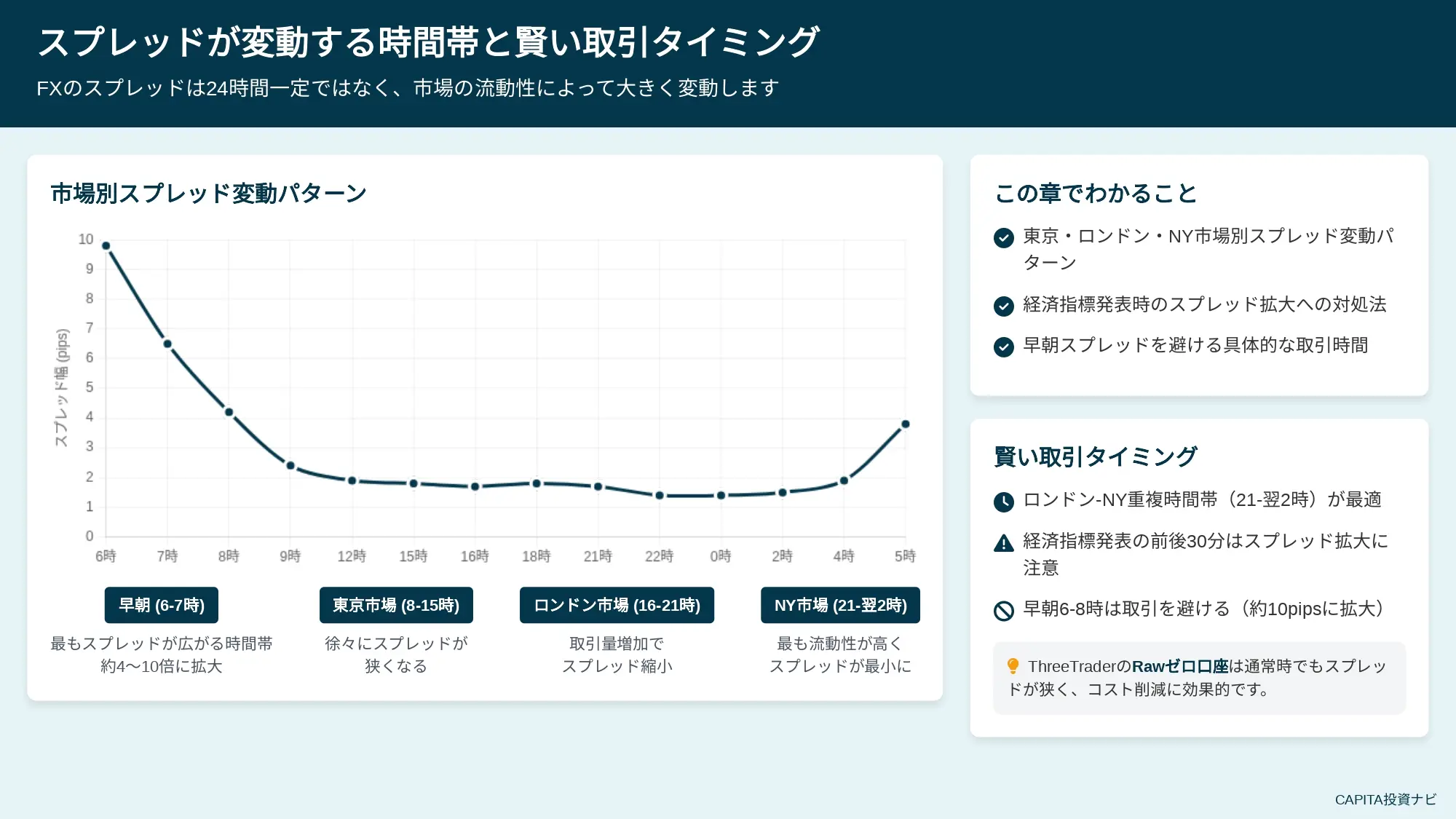
Task: Click the 7時 data point on chart
Action: pyautogui.click(x=167, y=344)
